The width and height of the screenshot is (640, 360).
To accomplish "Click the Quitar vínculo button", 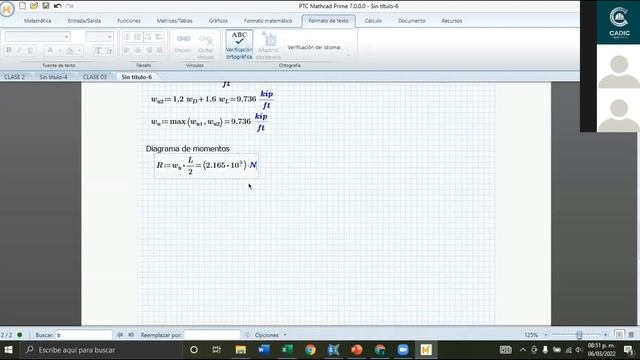I will click(x=206, y=46).
